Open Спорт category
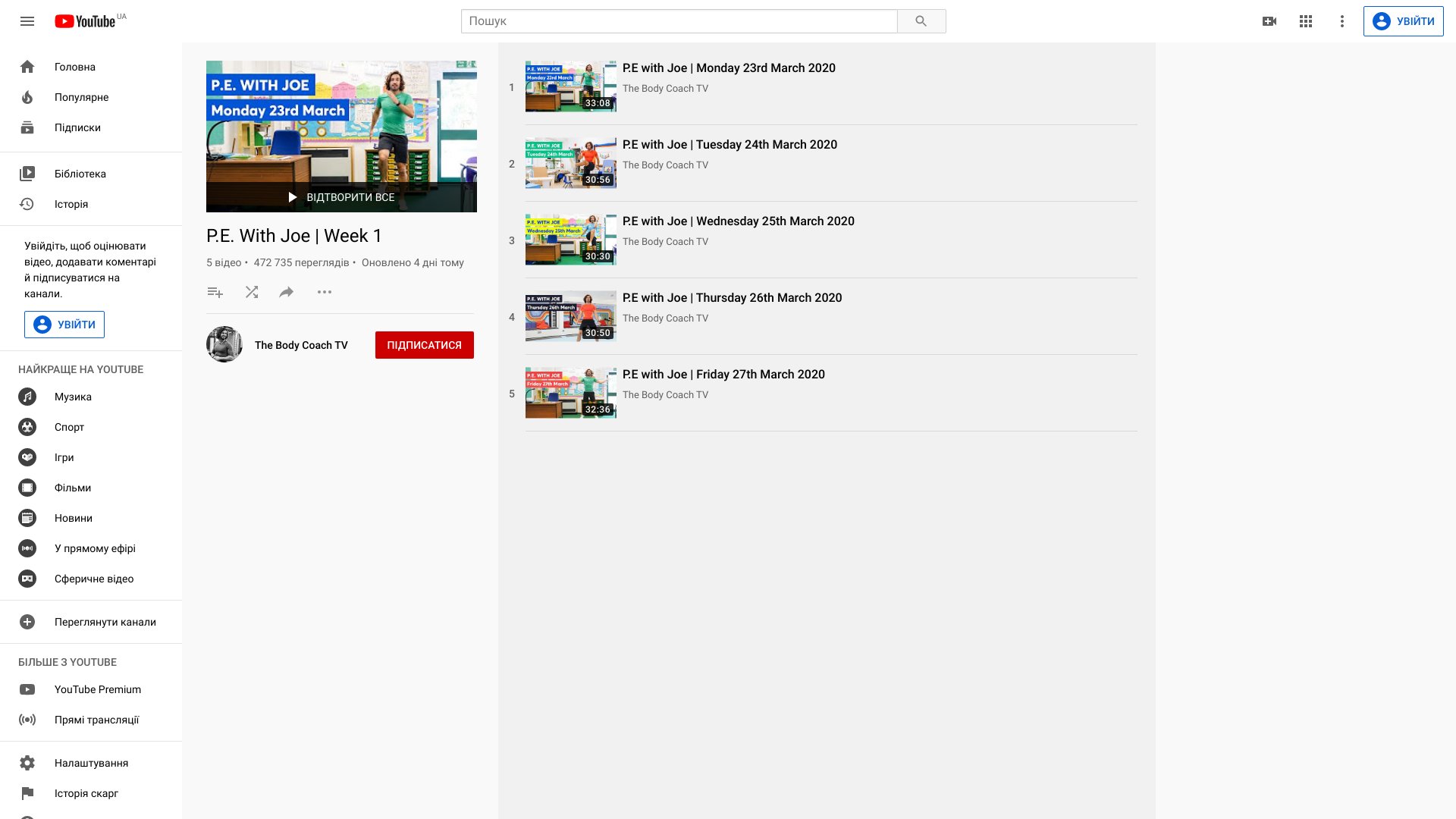 91,427
